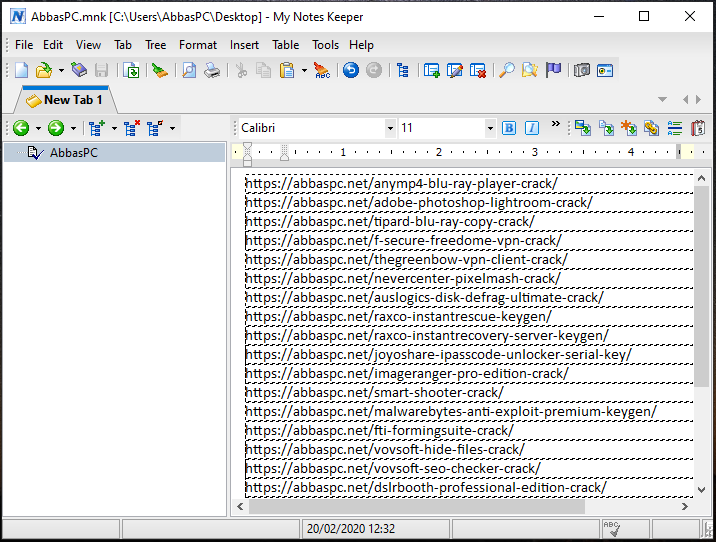Click the green broom icon
716x542 pixels.
pyautogui.click(x=160, y=70)
